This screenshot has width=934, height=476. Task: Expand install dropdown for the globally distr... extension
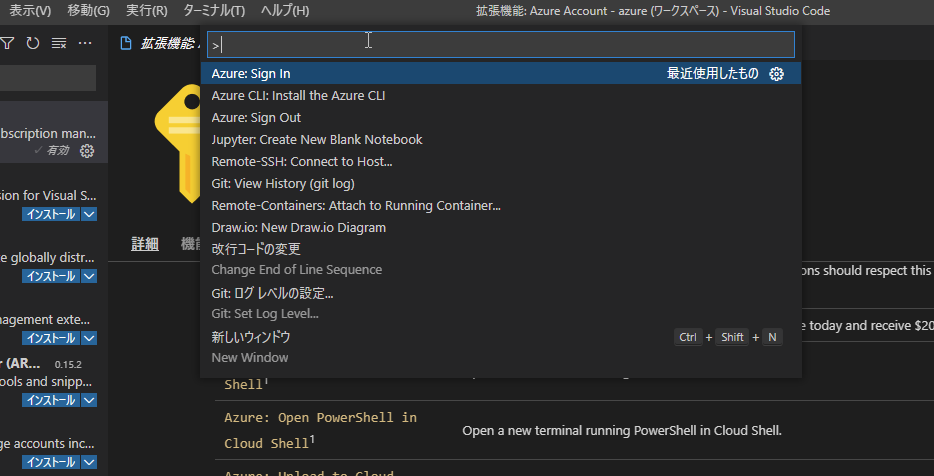89,276
